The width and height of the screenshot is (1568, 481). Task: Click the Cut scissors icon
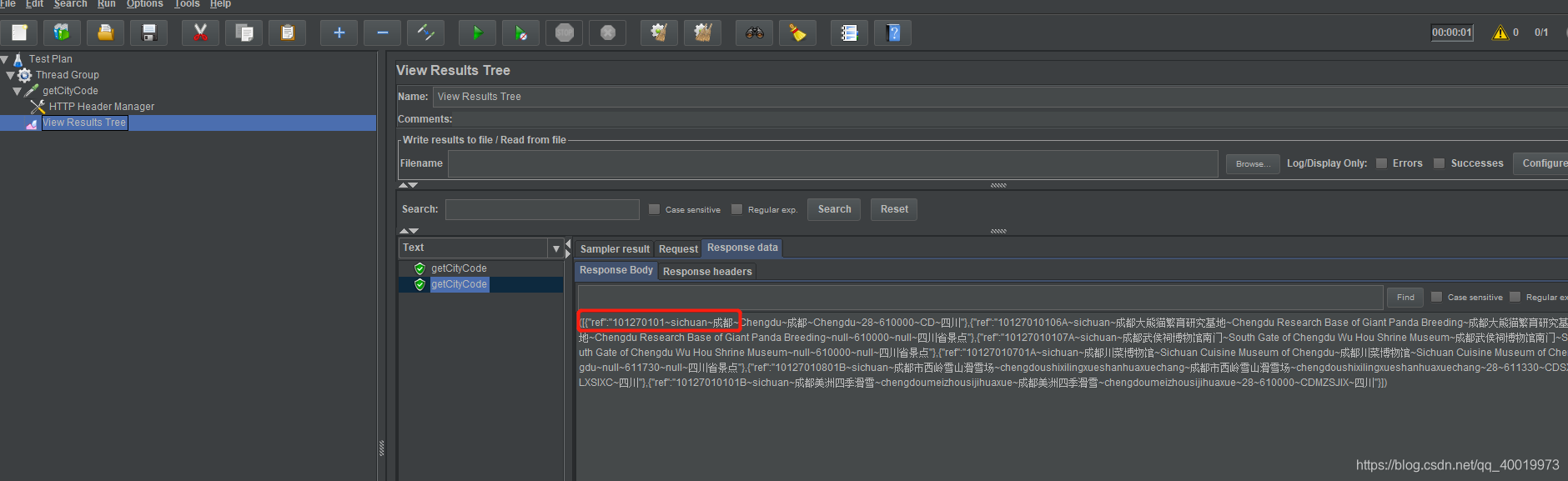200,33
